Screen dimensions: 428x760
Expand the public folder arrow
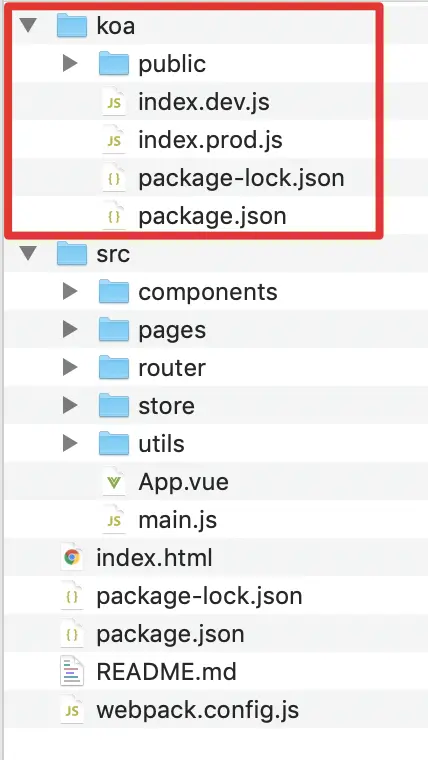tap(70, 63)
